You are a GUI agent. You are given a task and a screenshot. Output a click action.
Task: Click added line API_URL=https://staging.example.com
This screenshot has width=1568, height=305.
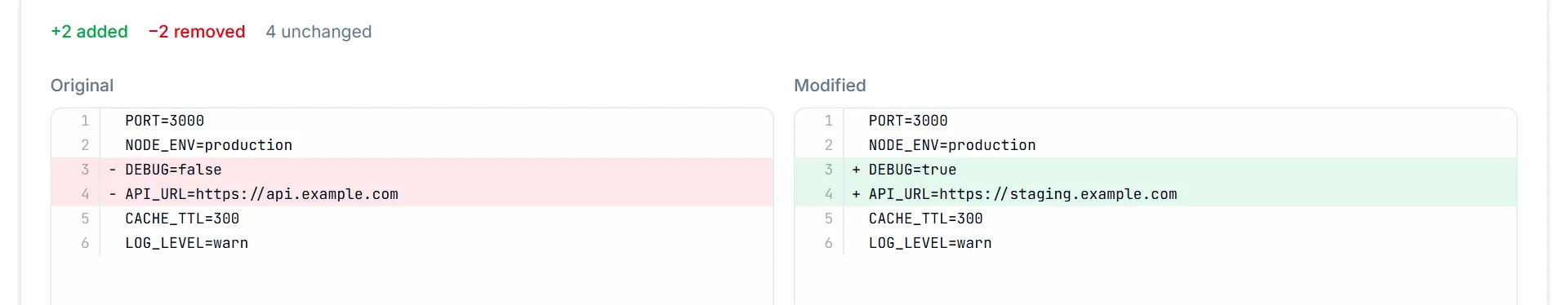(1156, 194)
